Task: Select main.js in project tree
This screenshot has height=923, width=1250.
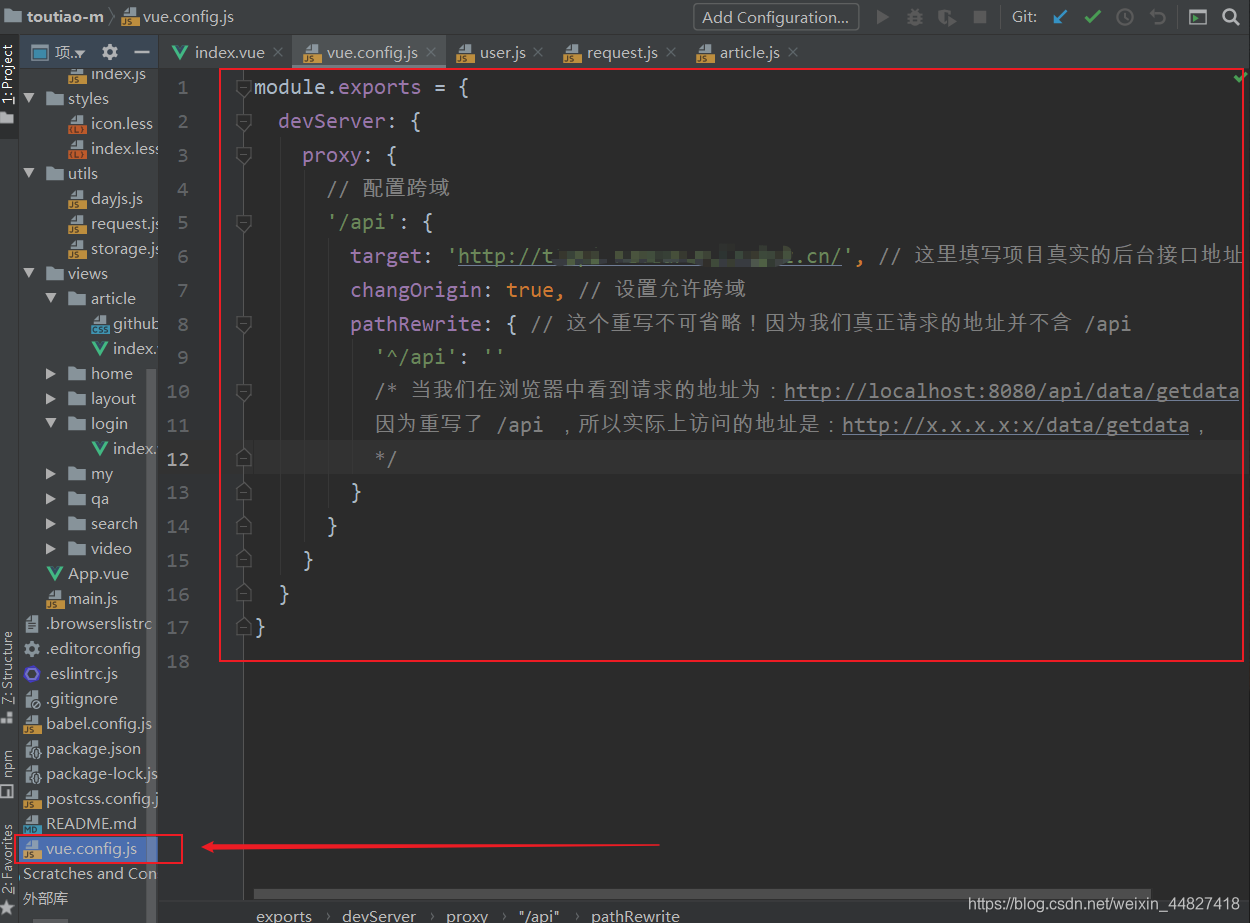Action: 93,598
